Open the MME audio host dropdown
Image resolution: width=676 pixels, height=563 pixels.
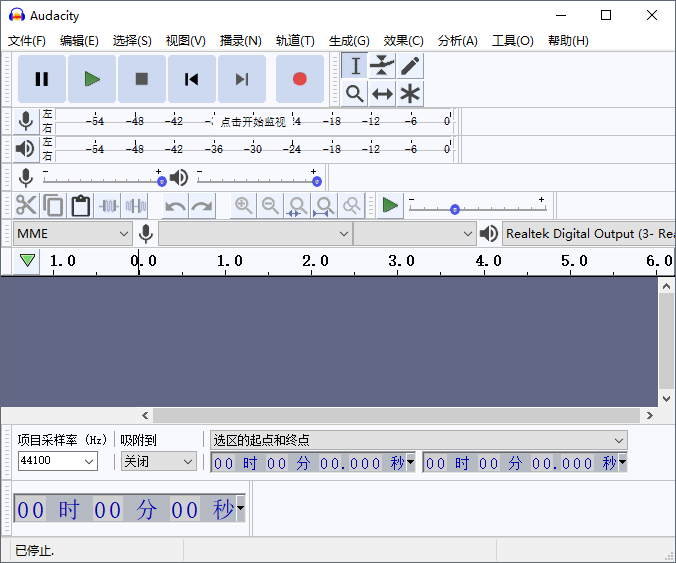pos(72,234)
